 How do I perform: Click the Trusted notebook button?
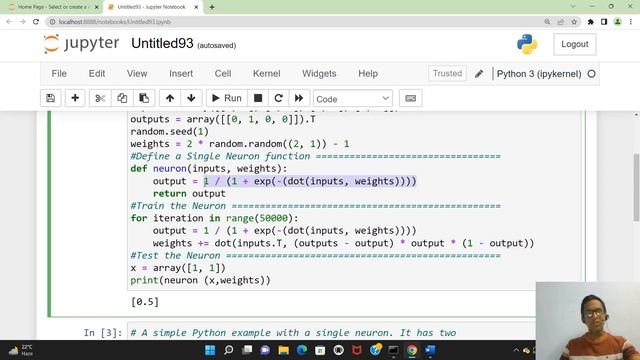point(447,73)
